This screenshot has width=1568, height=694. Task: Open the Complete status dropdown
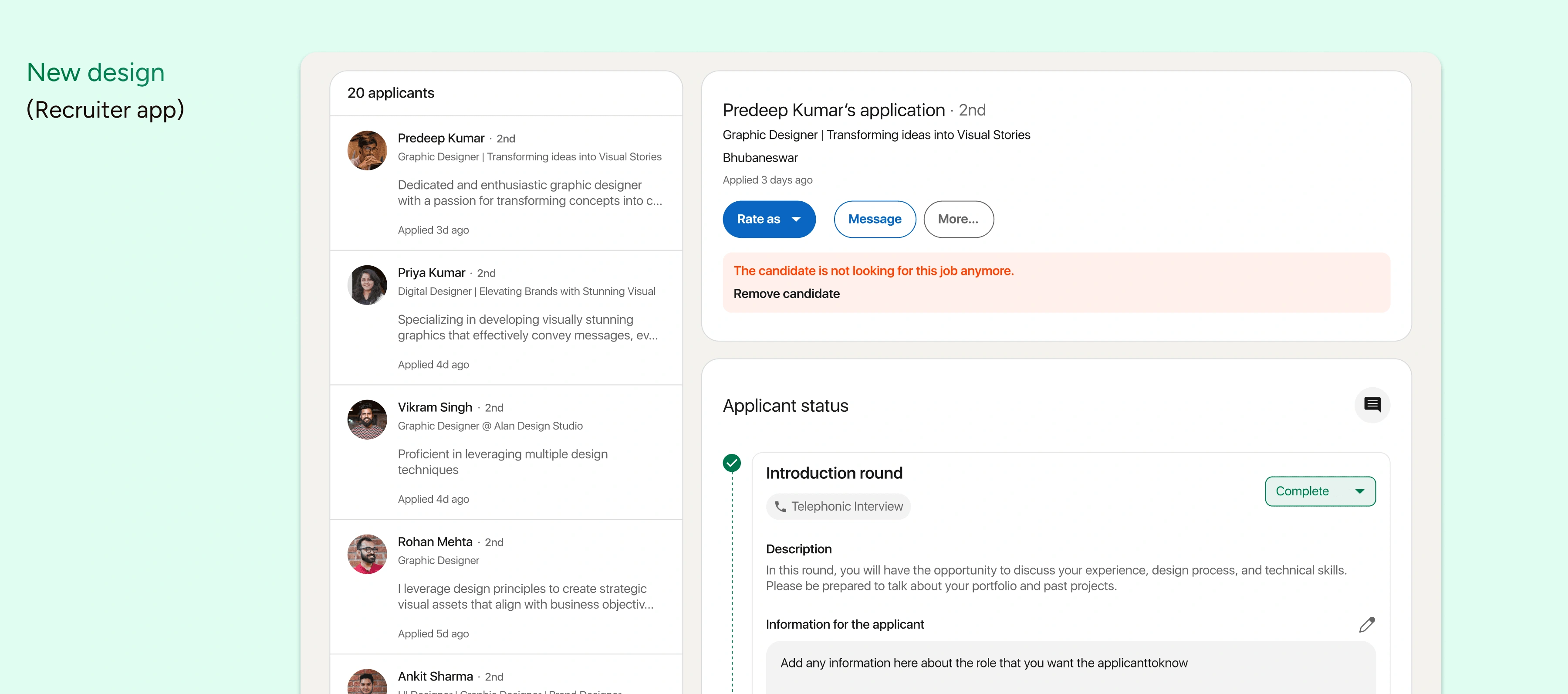[1320, 491]
